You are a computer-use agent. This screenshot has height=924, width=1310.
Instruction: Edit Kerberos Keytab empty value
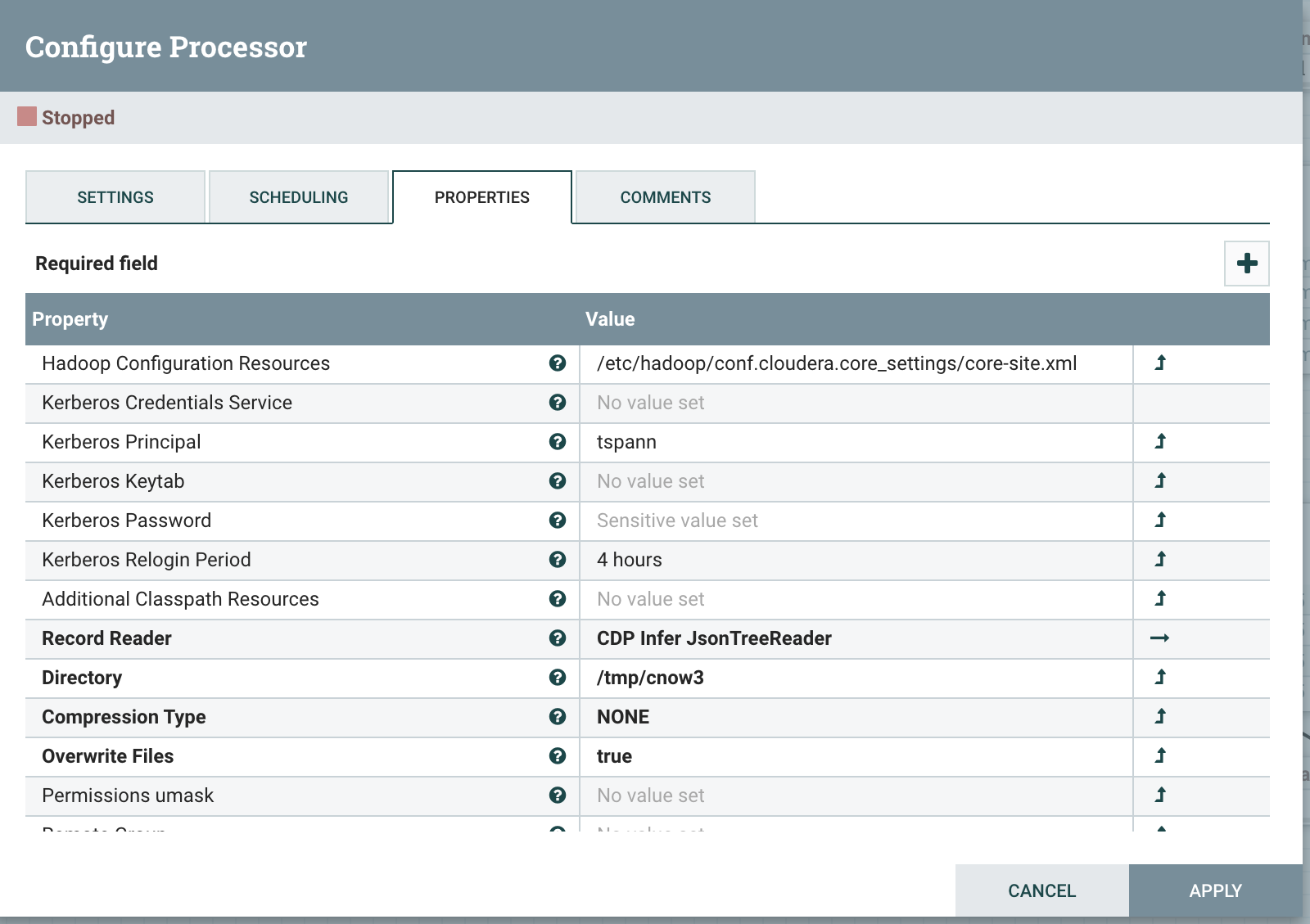click(x=856, y=481)
